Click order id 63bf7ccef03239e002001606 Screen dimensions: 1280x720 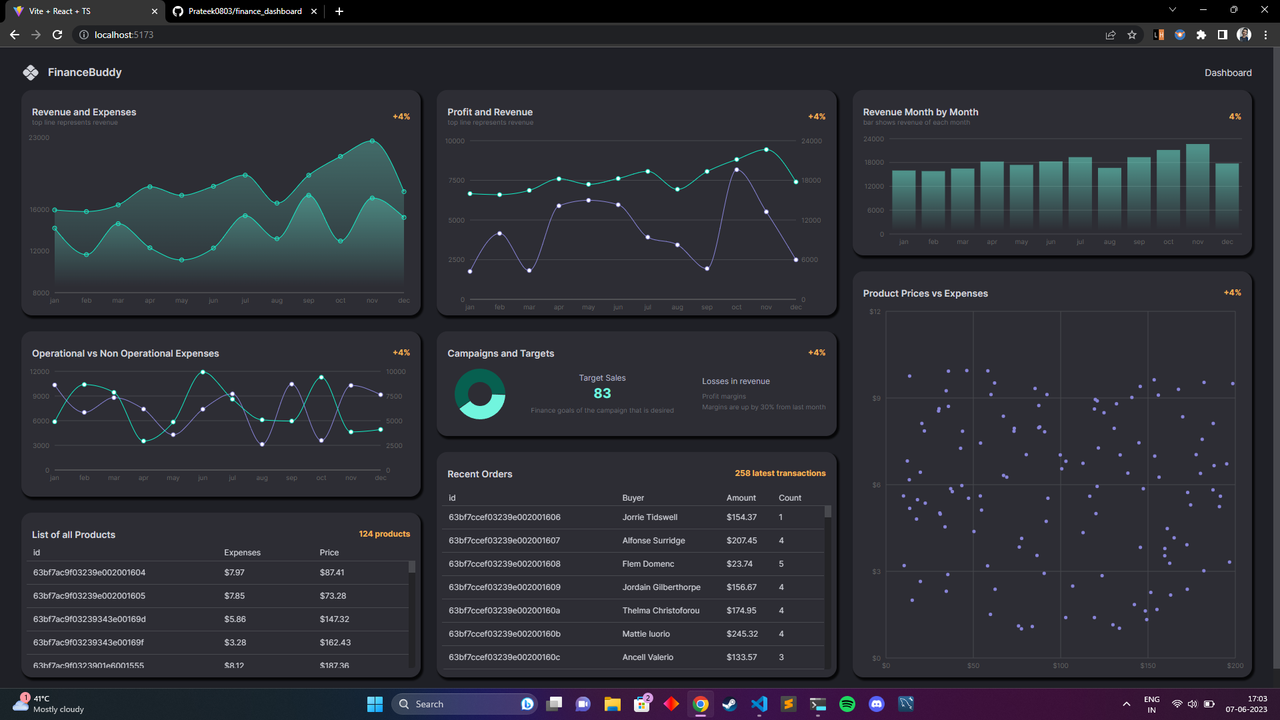click(504, 517)
